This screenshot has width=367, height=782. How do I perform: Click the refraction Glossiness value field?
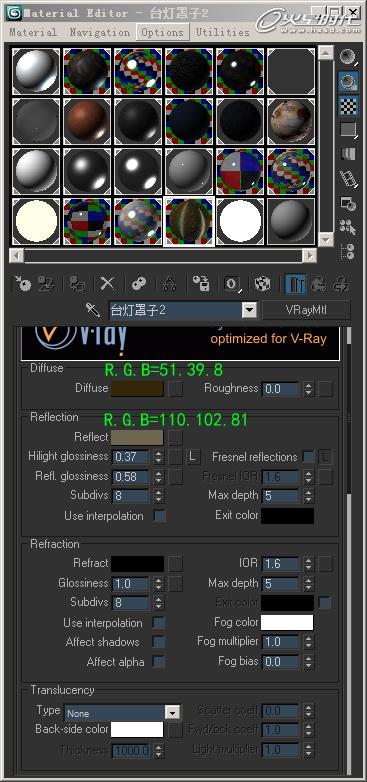coord(131,583)
